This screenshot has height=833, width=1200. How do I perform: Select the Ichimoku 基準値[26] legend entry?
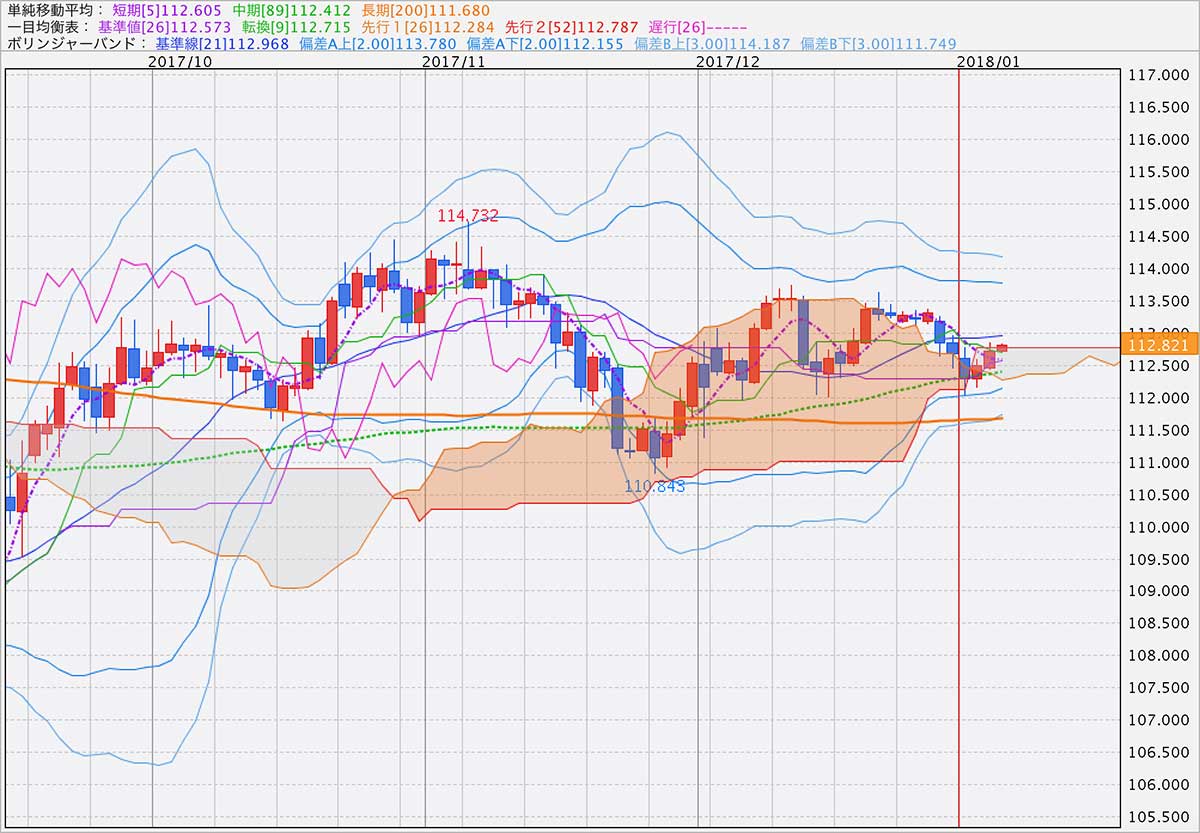tap(153, 27)
